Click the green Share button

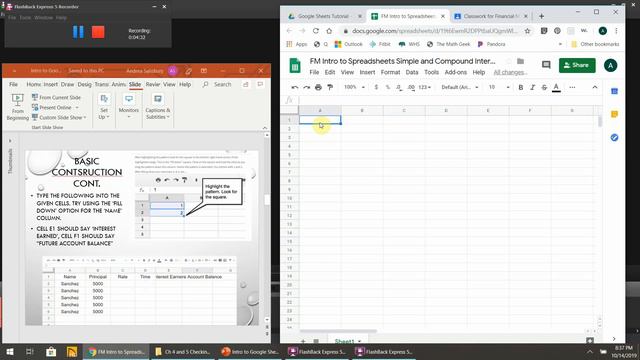coord(577,65)
